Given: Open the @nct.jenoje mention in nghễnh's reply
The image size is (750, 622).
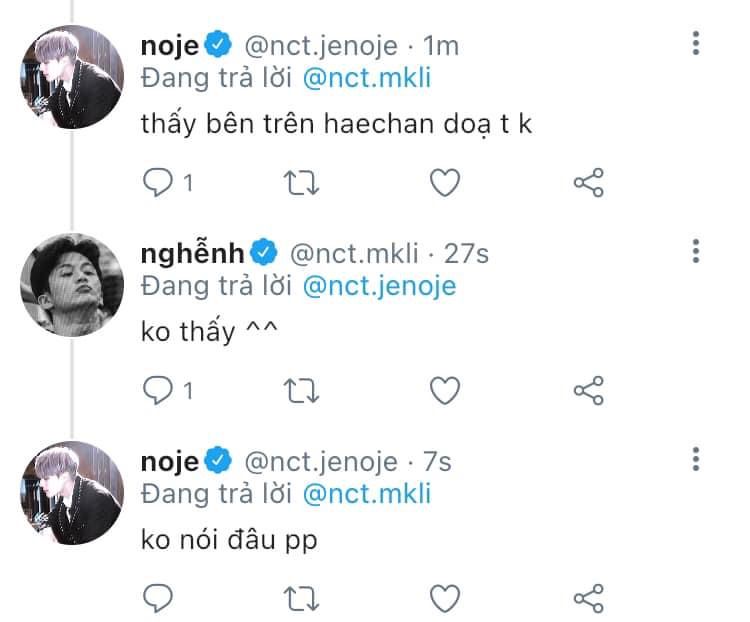Looking at the screenshot, I should tap(378, 286).
